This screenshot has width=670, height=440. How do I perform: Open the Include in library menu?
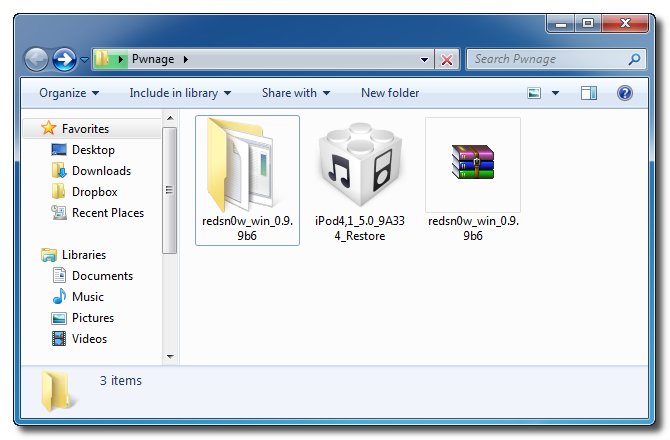(x=180, y=93)
